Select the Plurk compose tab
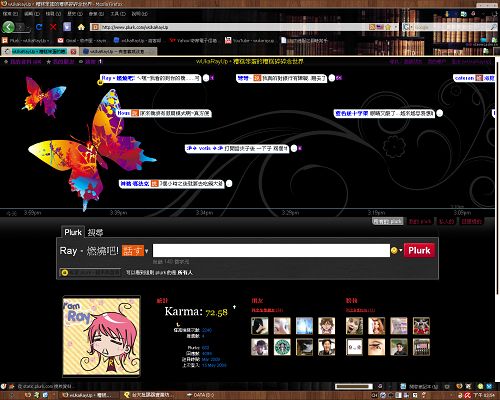 click(73, 232)
